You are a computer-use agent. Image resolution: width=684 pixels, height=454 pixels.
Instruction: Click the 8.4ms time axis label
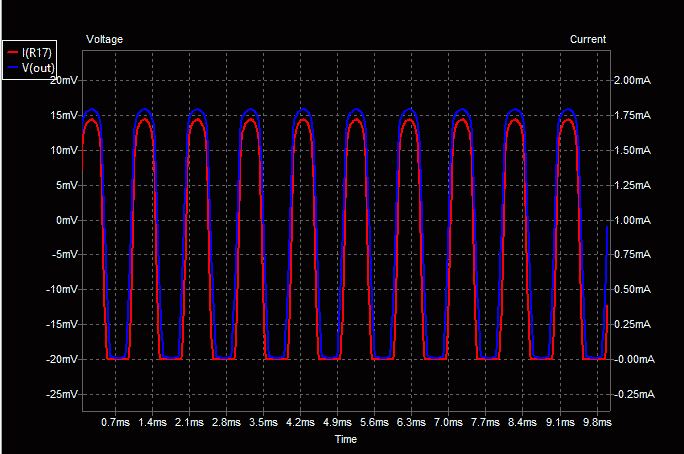(522, 422)
